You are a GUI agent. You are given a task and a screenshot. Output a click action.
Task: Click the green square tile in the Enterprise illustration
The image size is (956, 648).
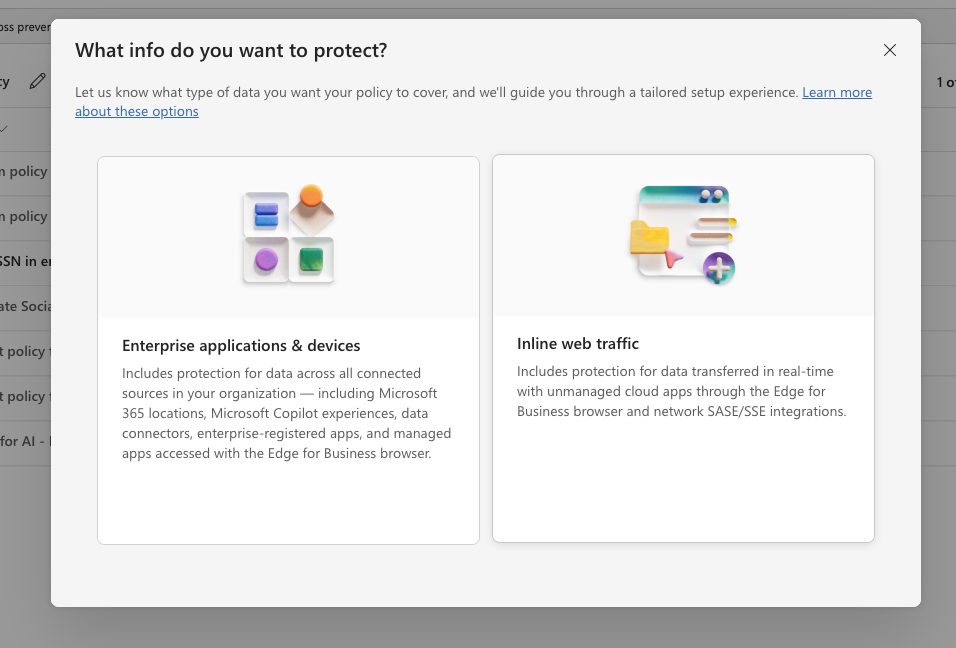pyautogui.click(x=311, y=260)
